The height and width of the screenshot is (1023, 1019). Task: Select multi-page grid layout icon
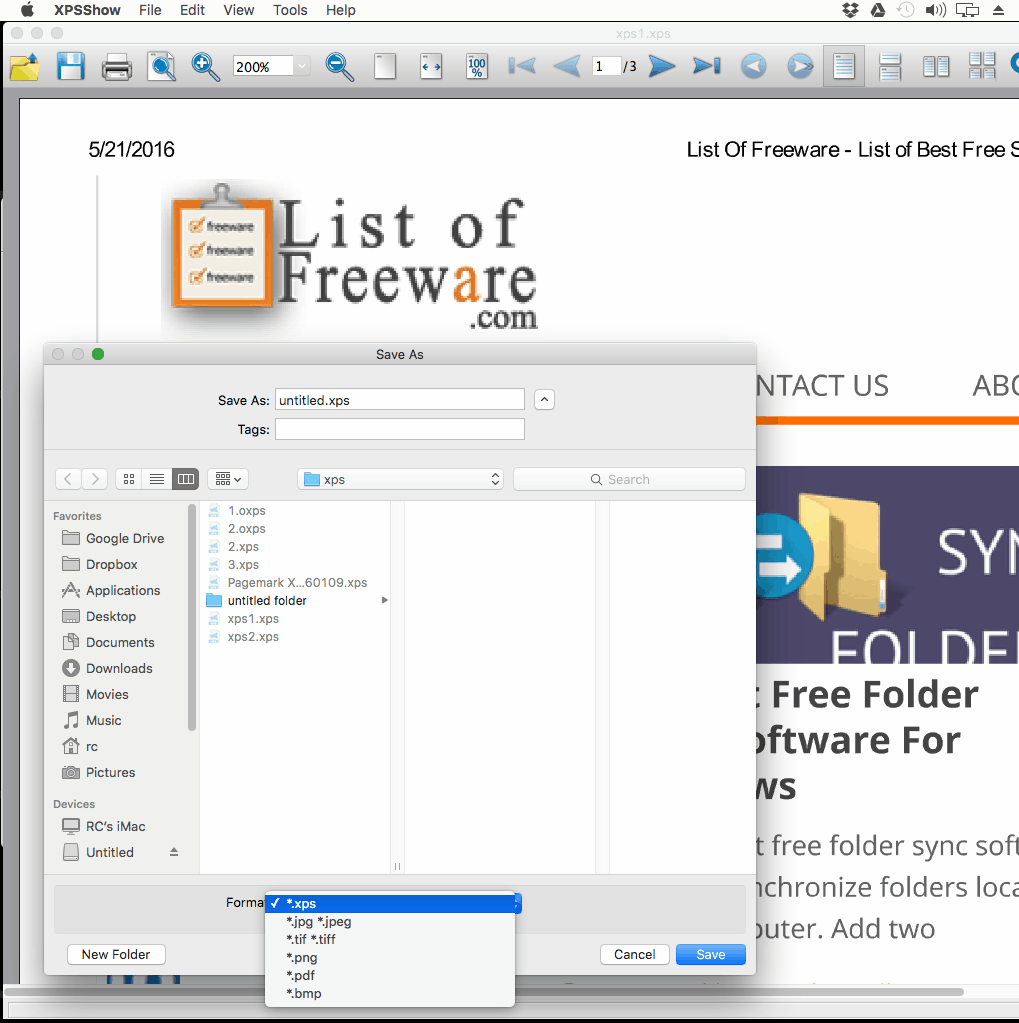[x=982, y=66]
